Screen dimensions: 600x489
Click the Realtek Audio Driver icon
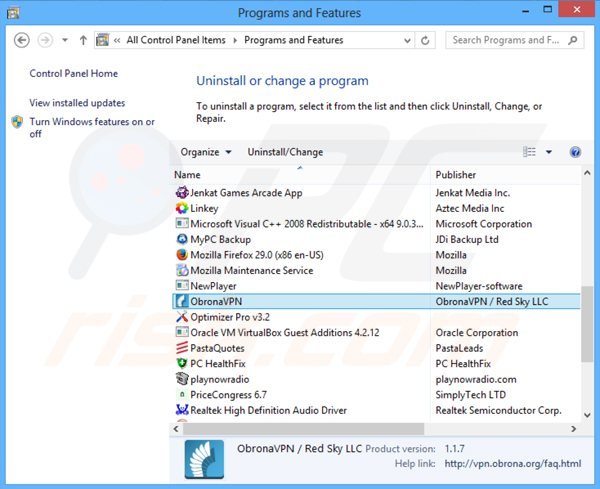point(182,410)
